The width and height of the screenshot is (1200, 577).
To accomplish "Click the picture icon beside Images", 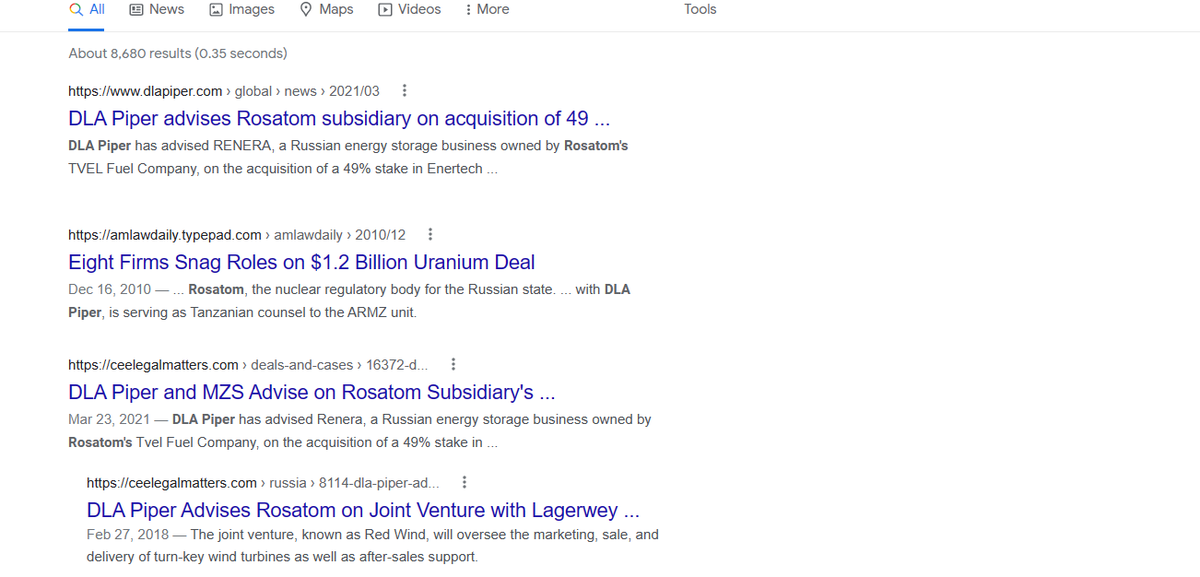I will coord(216,9).
